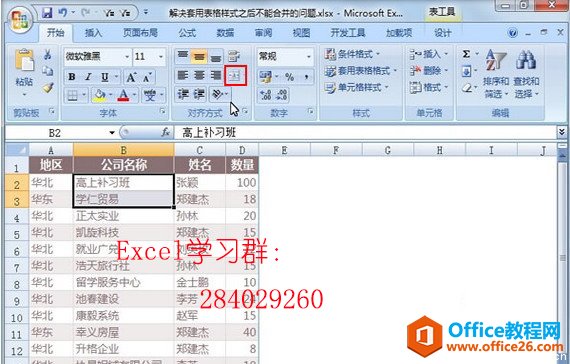Image resolution: width=570 pixels, height=364 pixels.
Task: Click 格式 in cells group
Action: tap(428, 87)
